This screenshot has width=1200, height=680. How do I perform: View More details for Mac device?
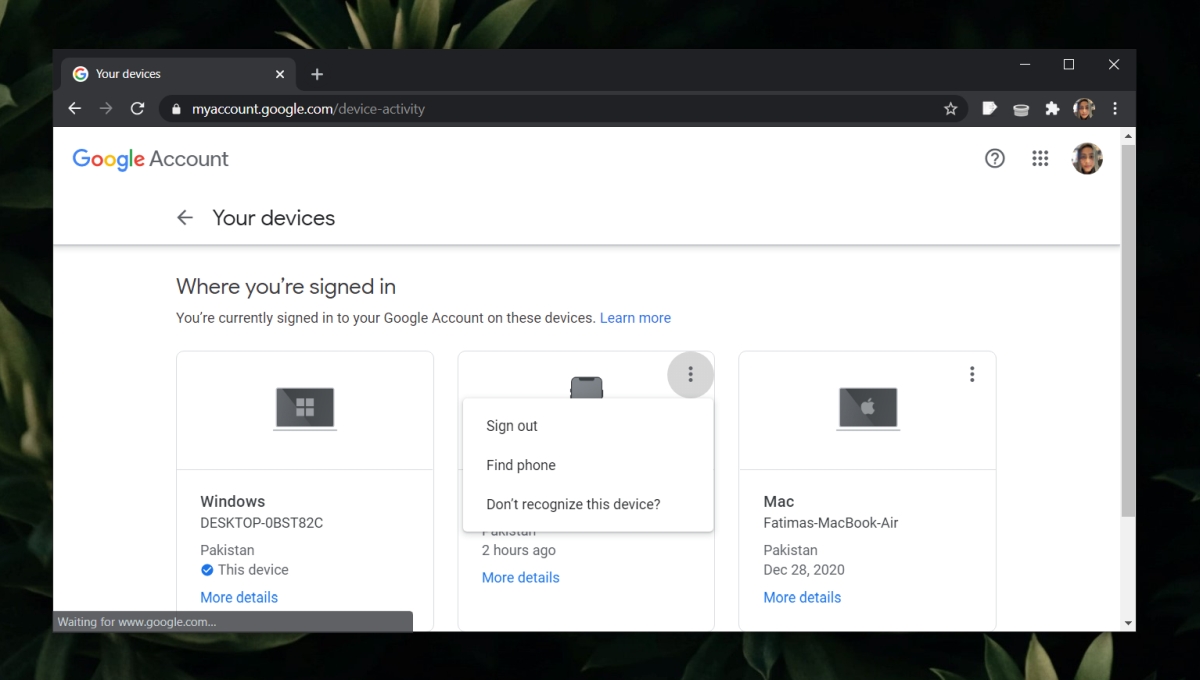pyautogui.click(x=802, y=597)
